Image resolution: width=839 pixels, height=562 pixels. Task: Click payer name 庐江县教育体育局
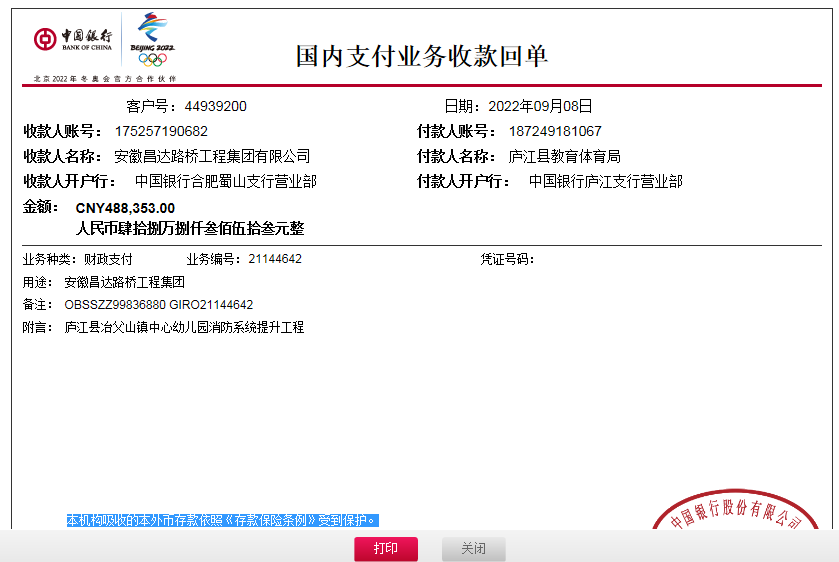tap(564, 156)
